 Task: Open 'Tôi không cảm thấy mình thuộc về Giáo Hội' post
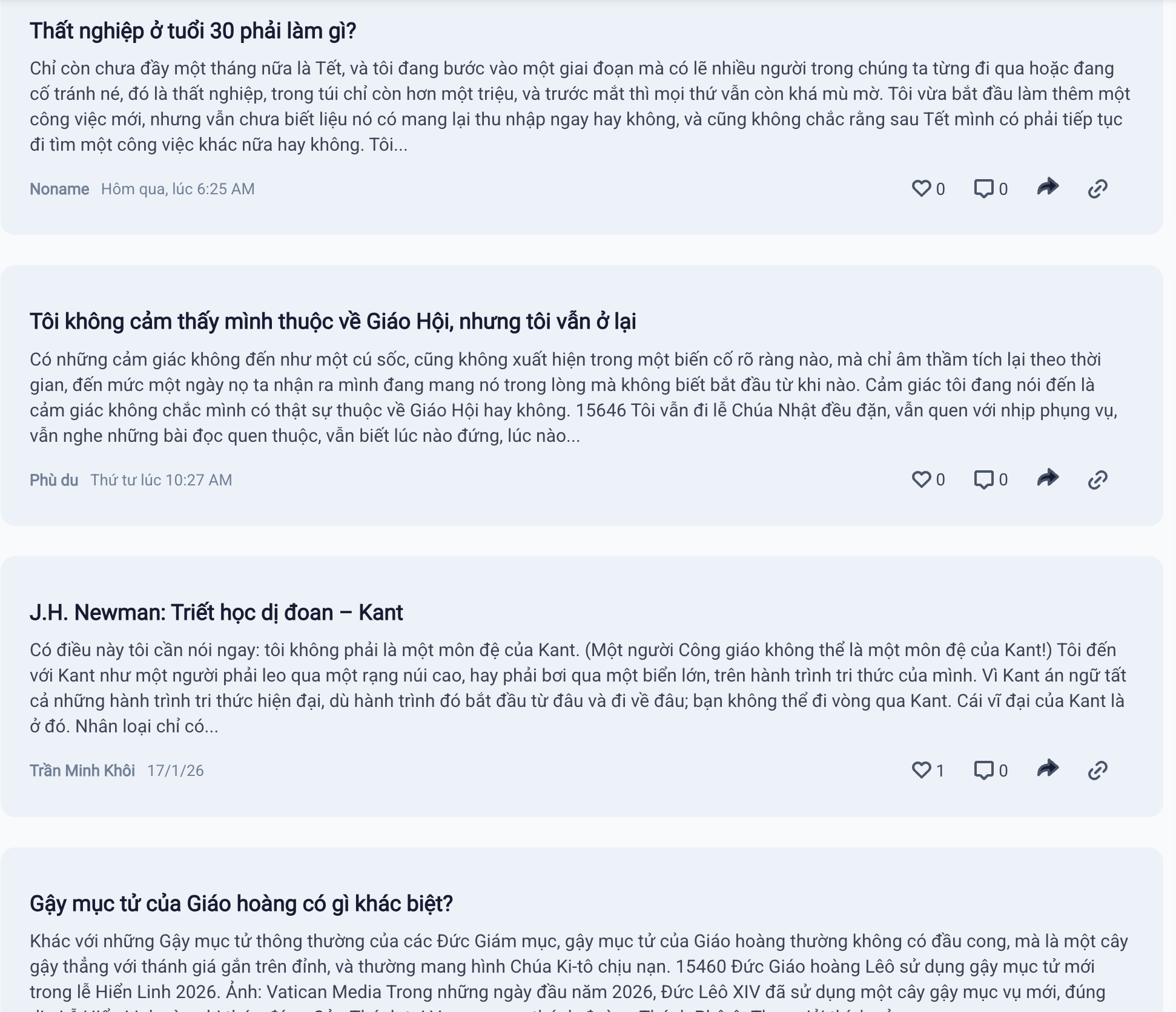(332, 321)
